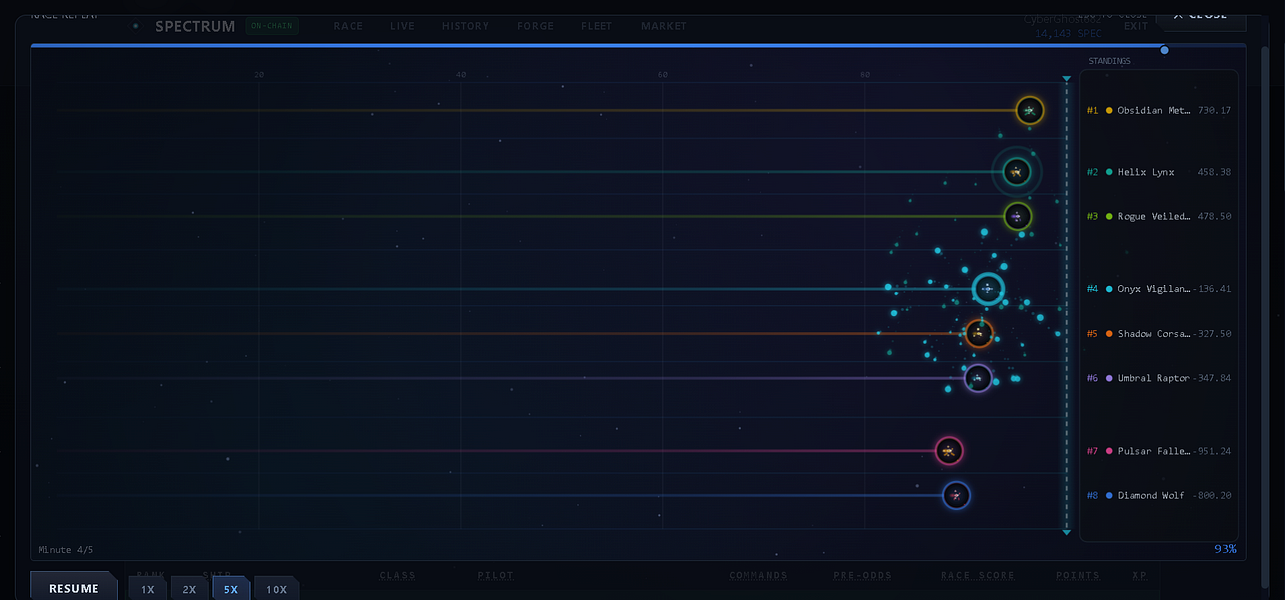Click the orange Shadow Corsa ship marker
1285x600 pixels.
click(x=979, y=333)
